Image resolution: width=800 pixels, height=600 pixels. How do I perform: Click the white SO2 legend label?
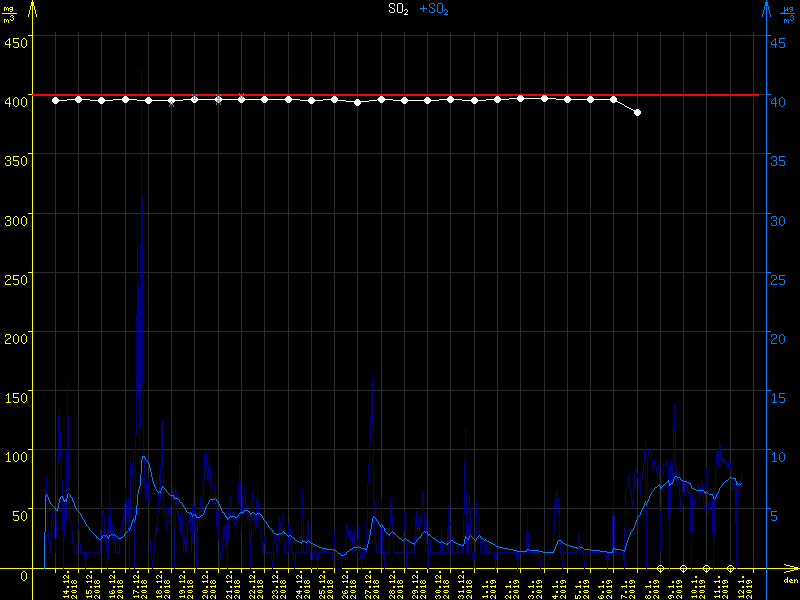(x=398, y=9)
